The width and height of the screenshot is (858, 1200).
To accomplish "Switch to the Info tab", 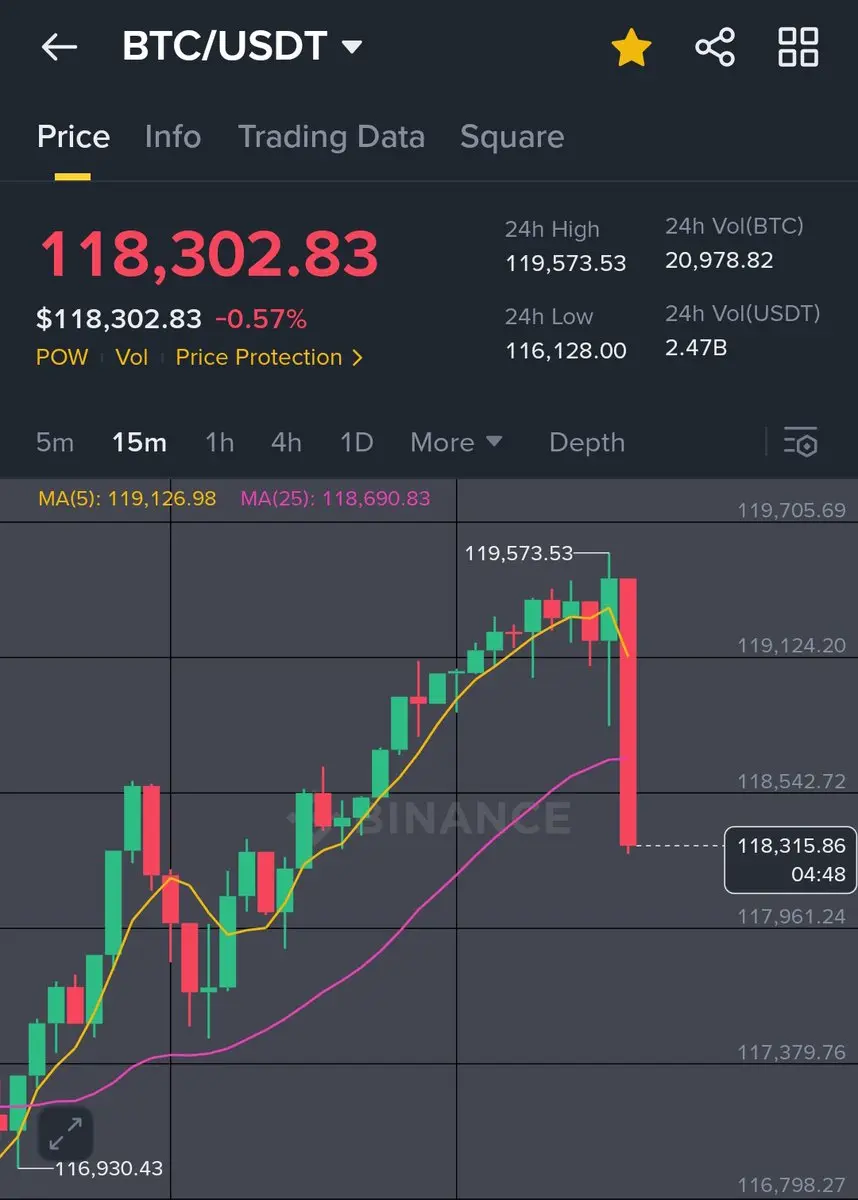I will pyautogui.click(x=172, y=137).
